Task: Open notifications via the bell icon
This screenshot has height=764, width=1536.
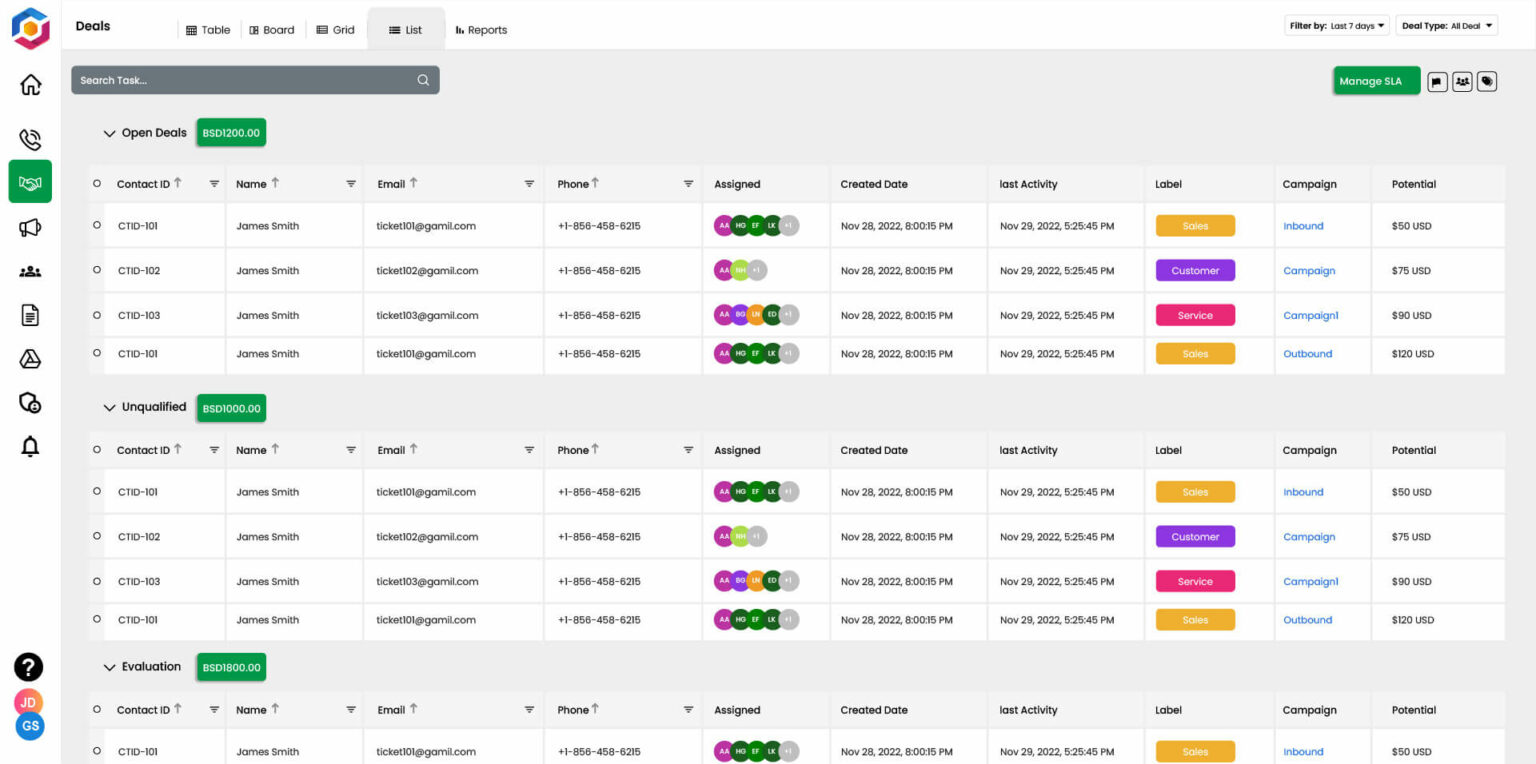Action: pos(30,447)
